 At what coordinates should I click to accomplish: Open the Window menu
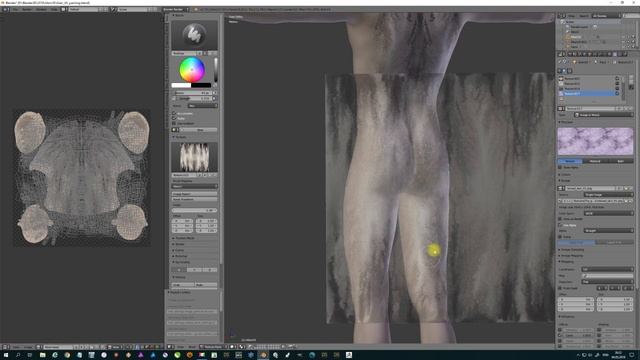(41, 9)
